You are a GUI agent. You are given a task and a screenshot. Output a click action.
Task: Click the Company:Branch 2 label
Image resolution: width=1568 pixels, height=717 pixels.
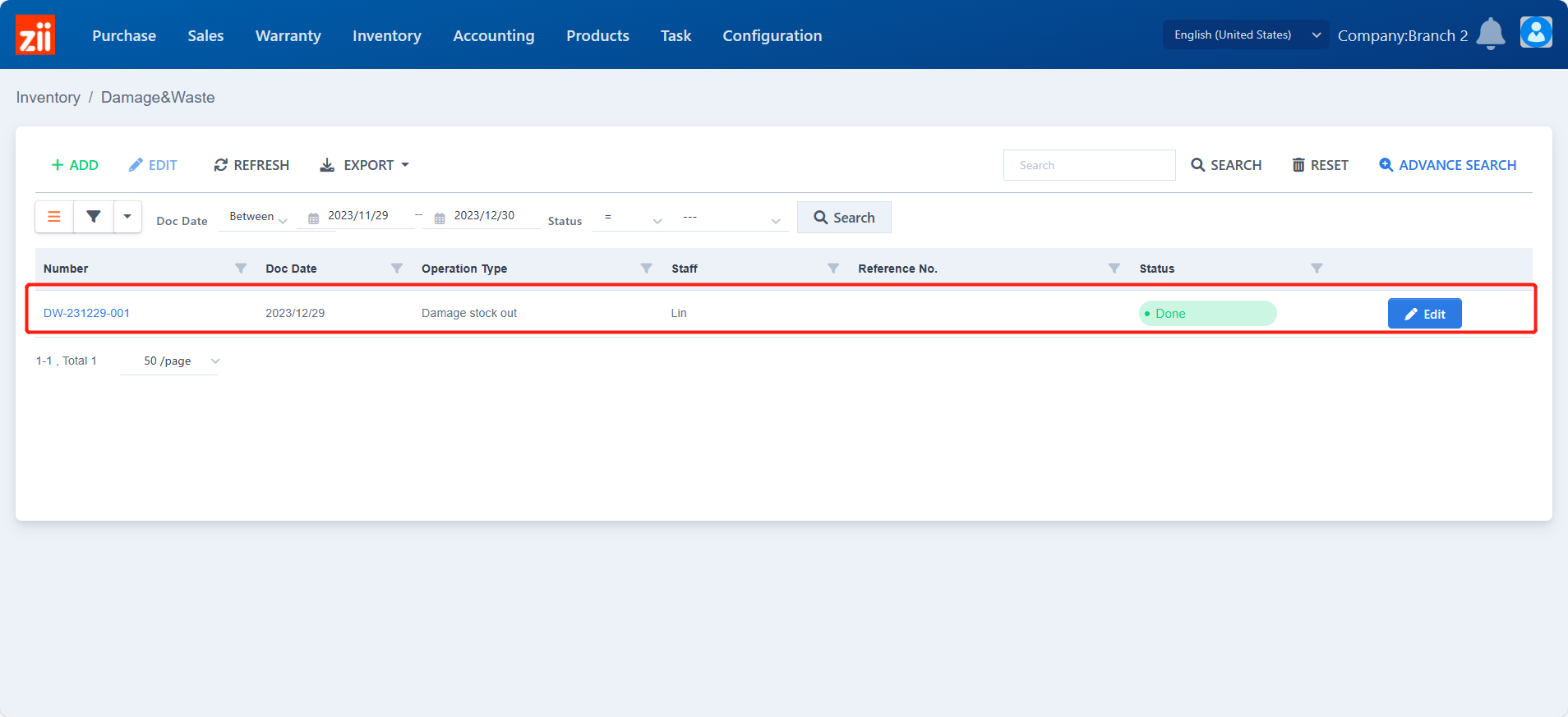1402,35
